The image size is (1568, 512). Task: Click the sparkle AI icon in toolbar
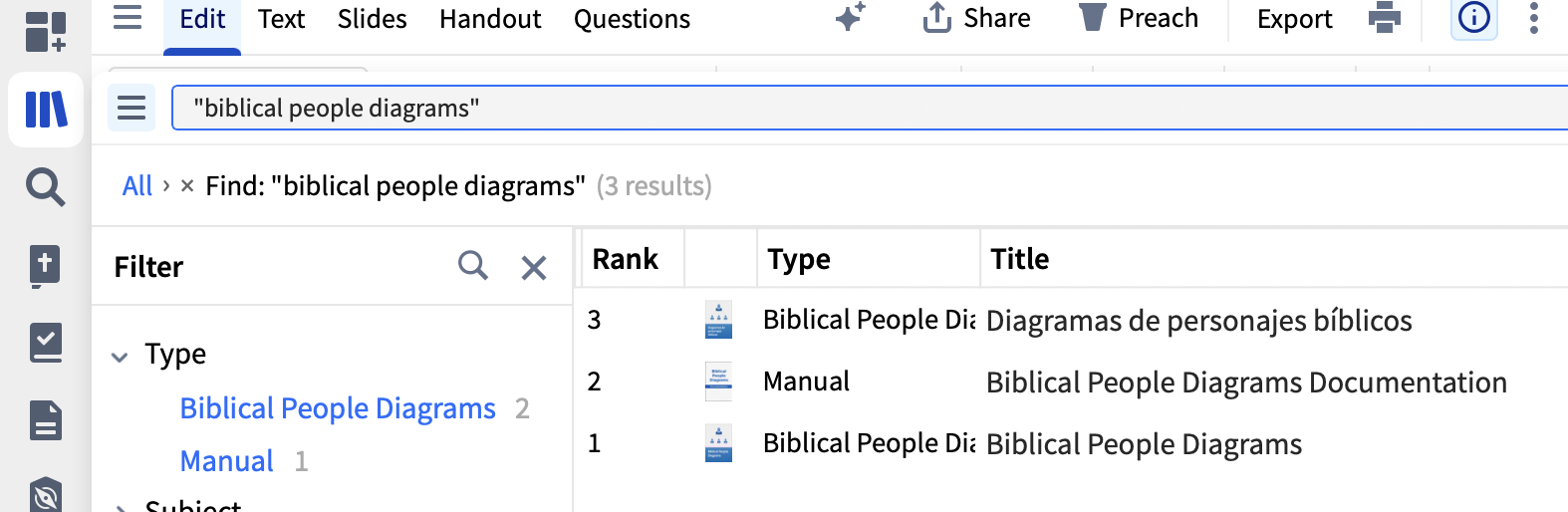[850, 18]
